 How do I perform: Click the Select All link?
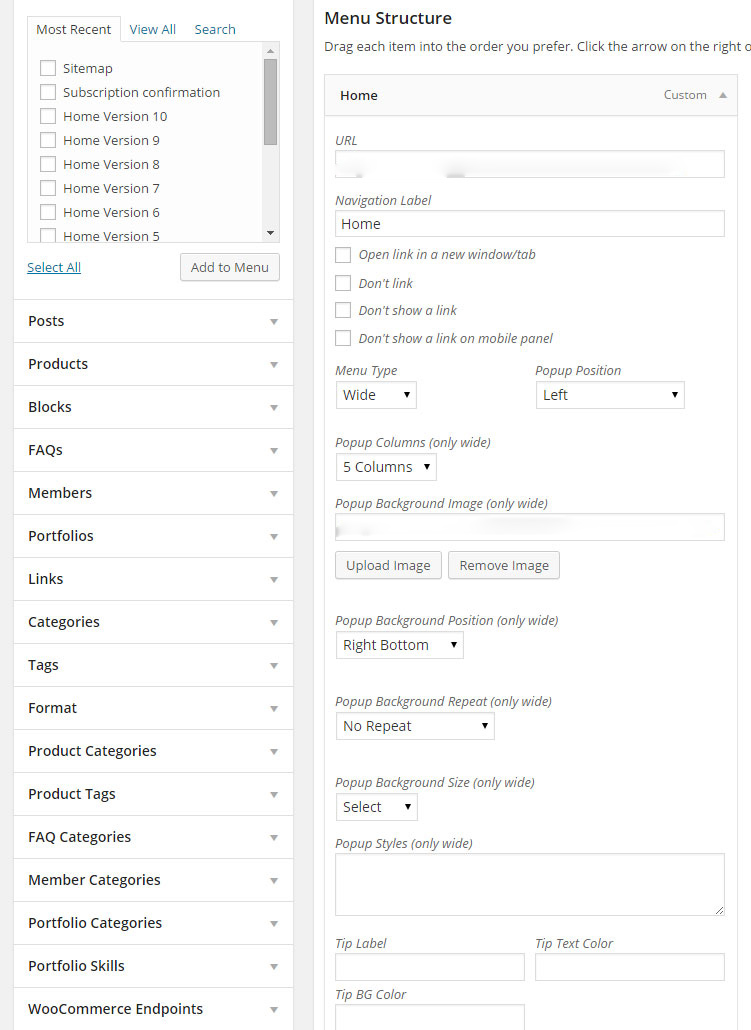point(54,267)
